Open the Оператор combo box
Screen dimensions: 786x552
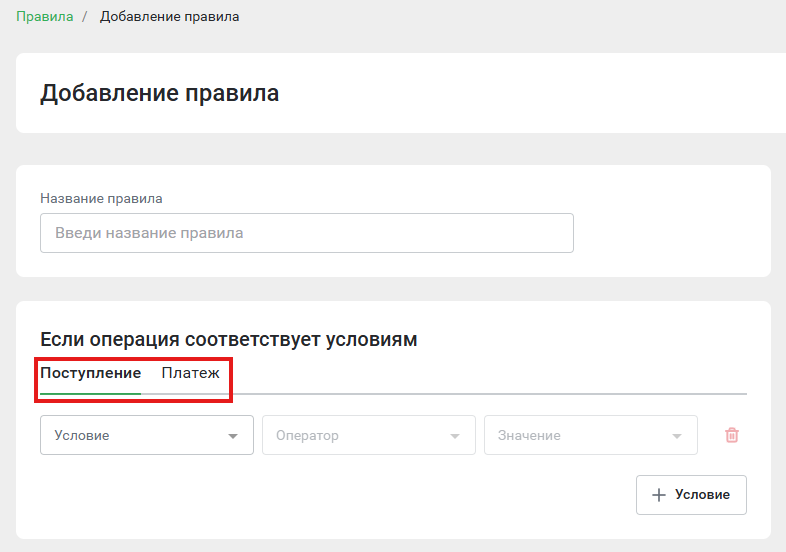point(369,435)
